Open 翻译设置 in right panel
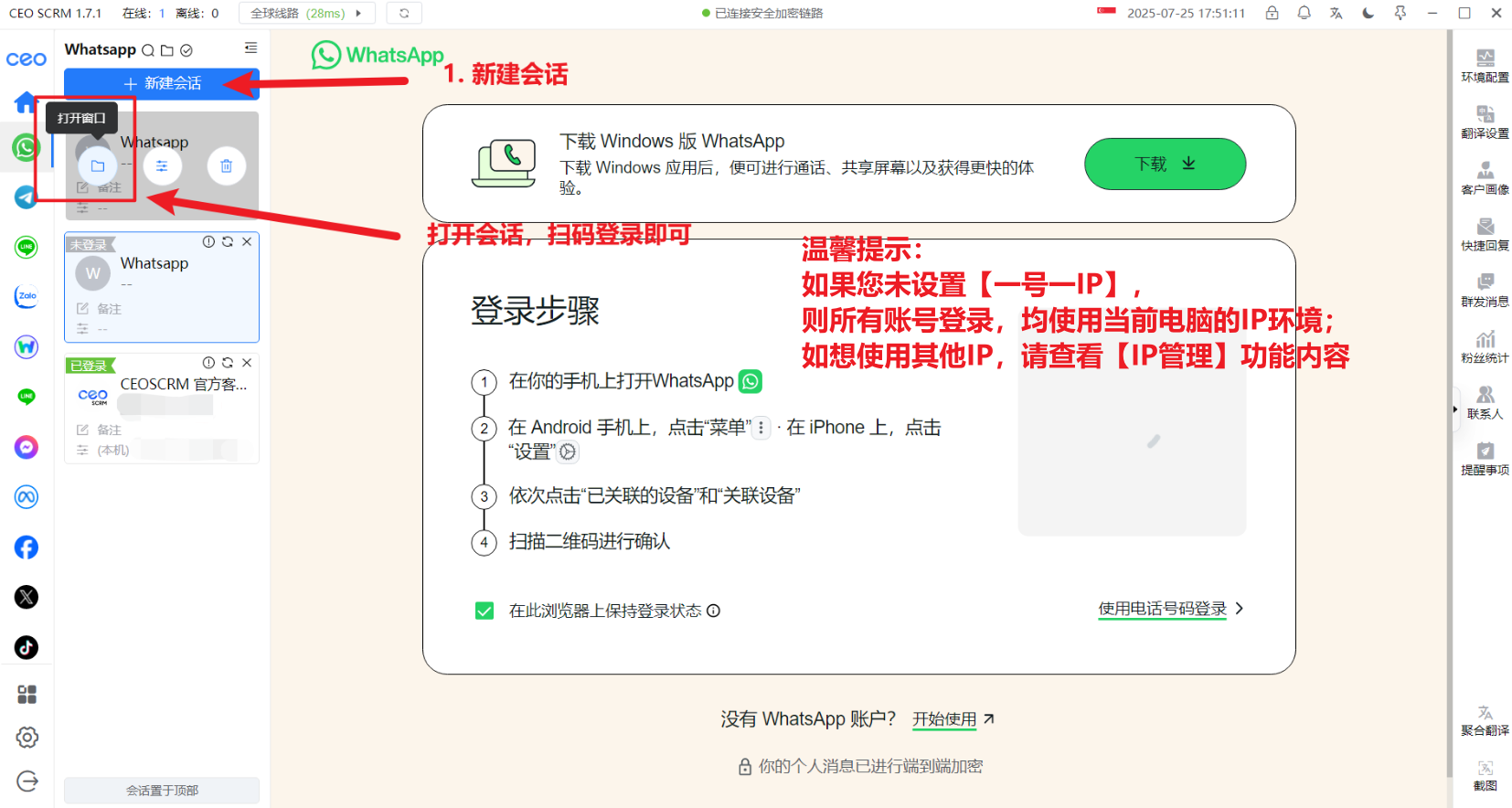The image size is (1512, 808). click(x=1485, y=122)
